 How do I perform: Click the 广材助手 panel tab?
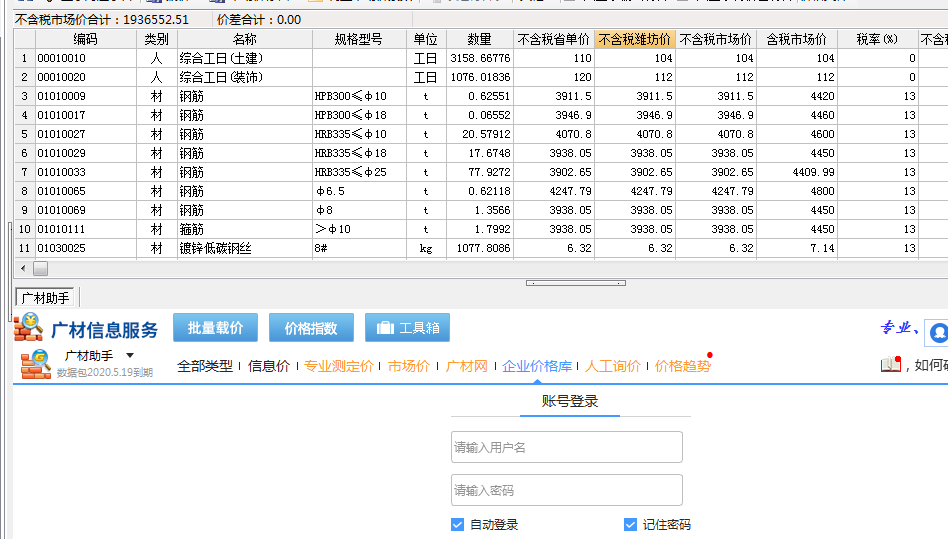point(45,298)
